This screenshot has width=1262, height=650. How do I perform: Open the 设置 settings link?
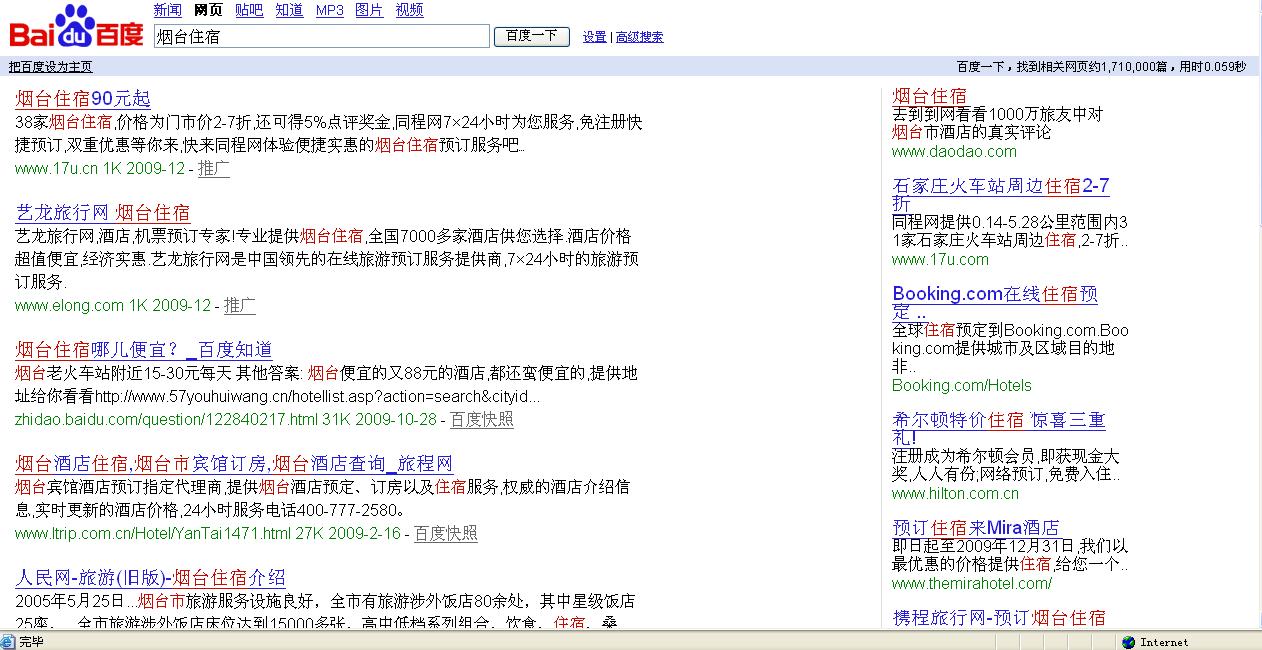[593, 36]
